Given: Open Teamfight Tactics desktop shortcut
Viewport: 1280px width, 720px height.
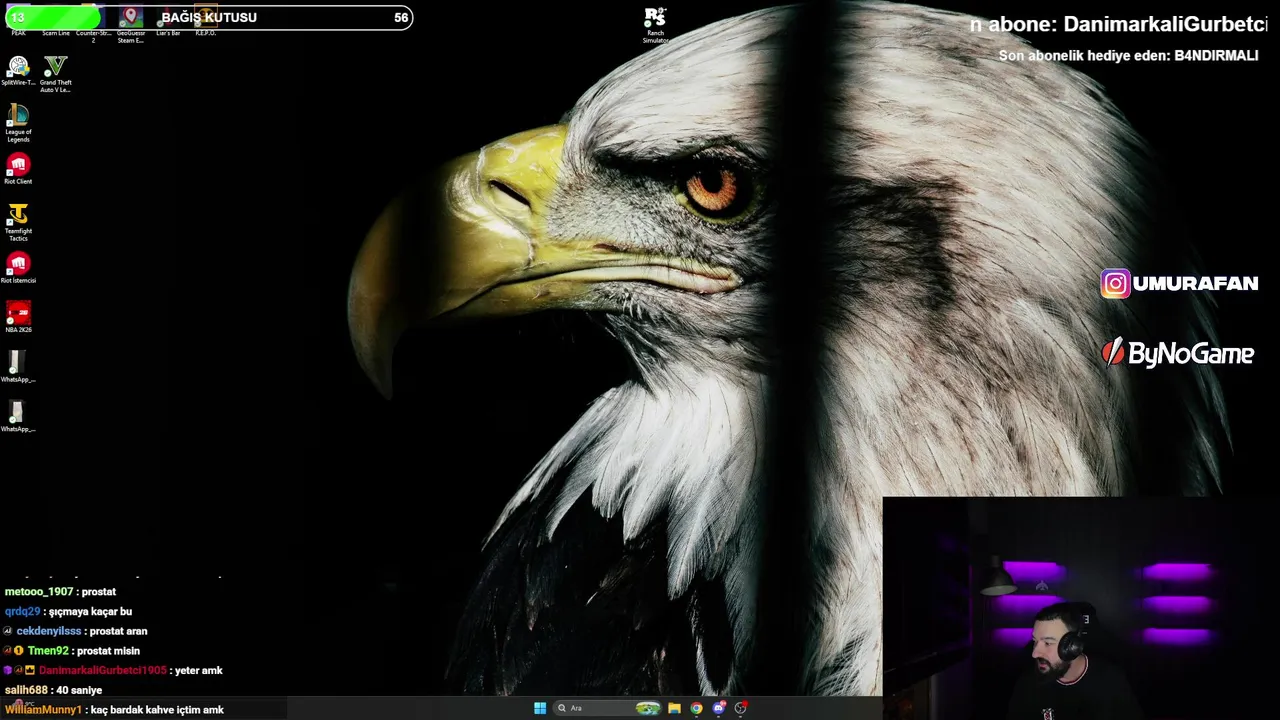Looking at the screenshot, I should pos(18,222).
